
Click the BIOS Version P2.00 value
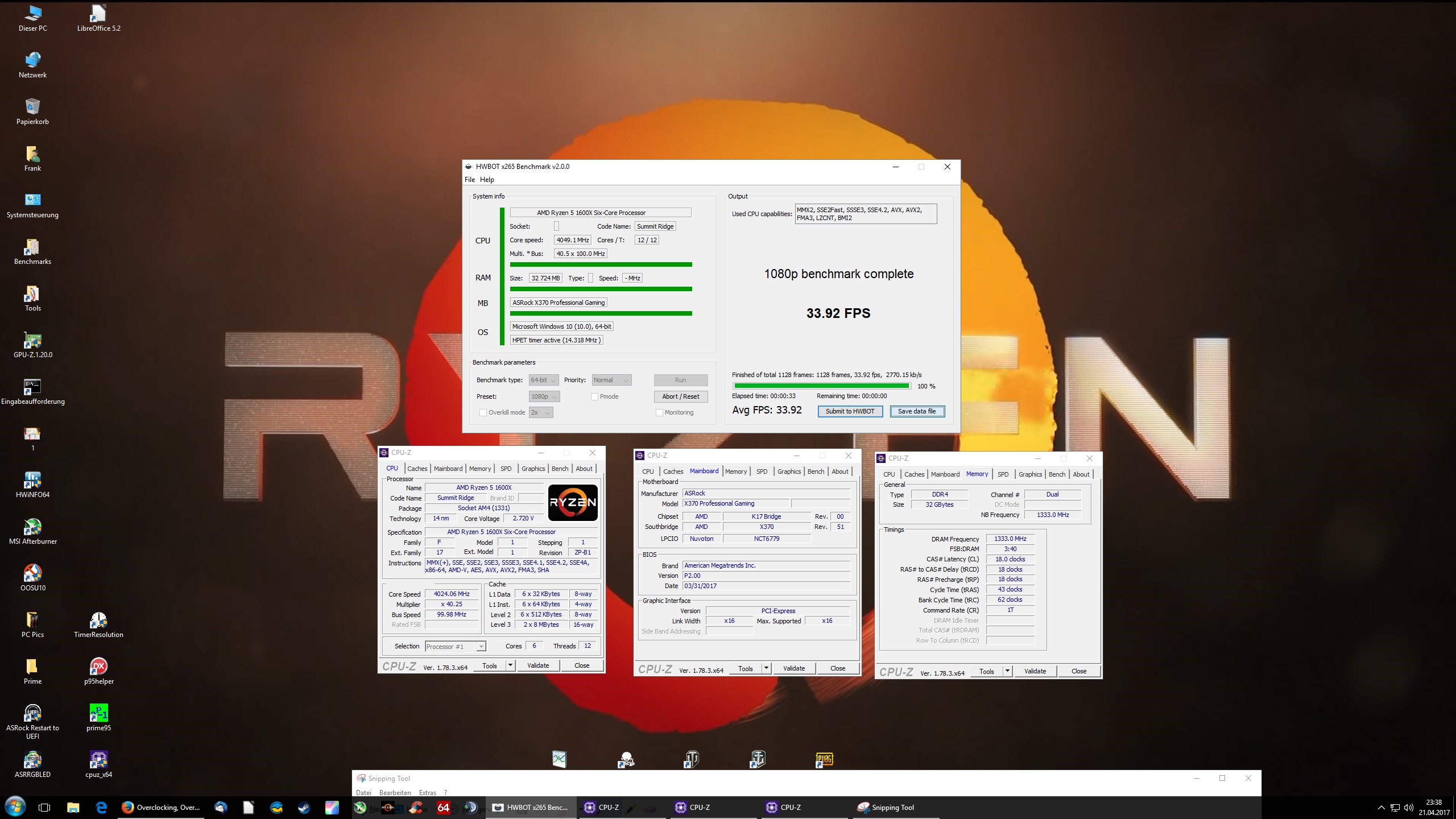(x=766, y=576)
